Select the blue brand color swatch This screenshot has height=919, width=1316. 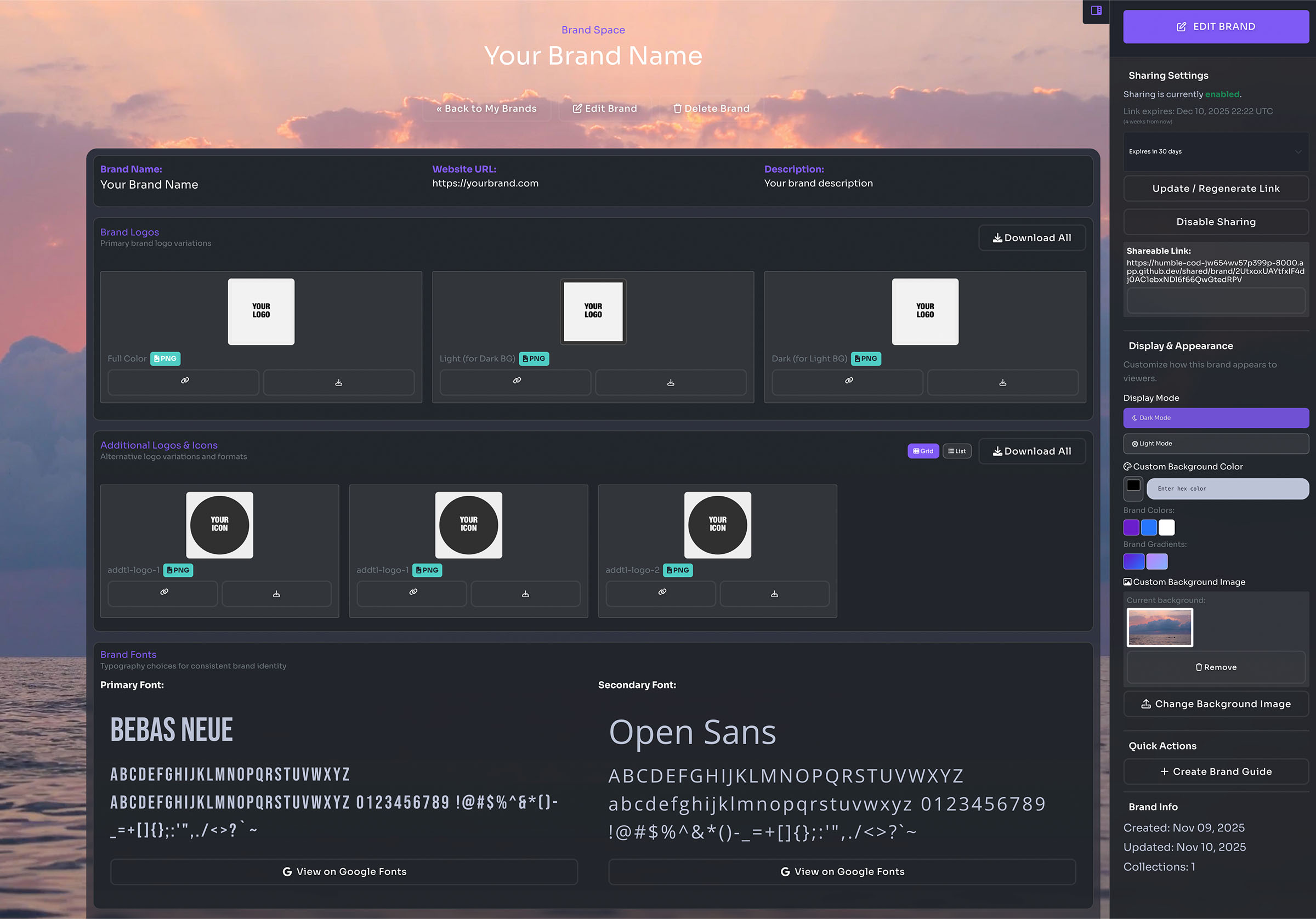pos(1149,527)
